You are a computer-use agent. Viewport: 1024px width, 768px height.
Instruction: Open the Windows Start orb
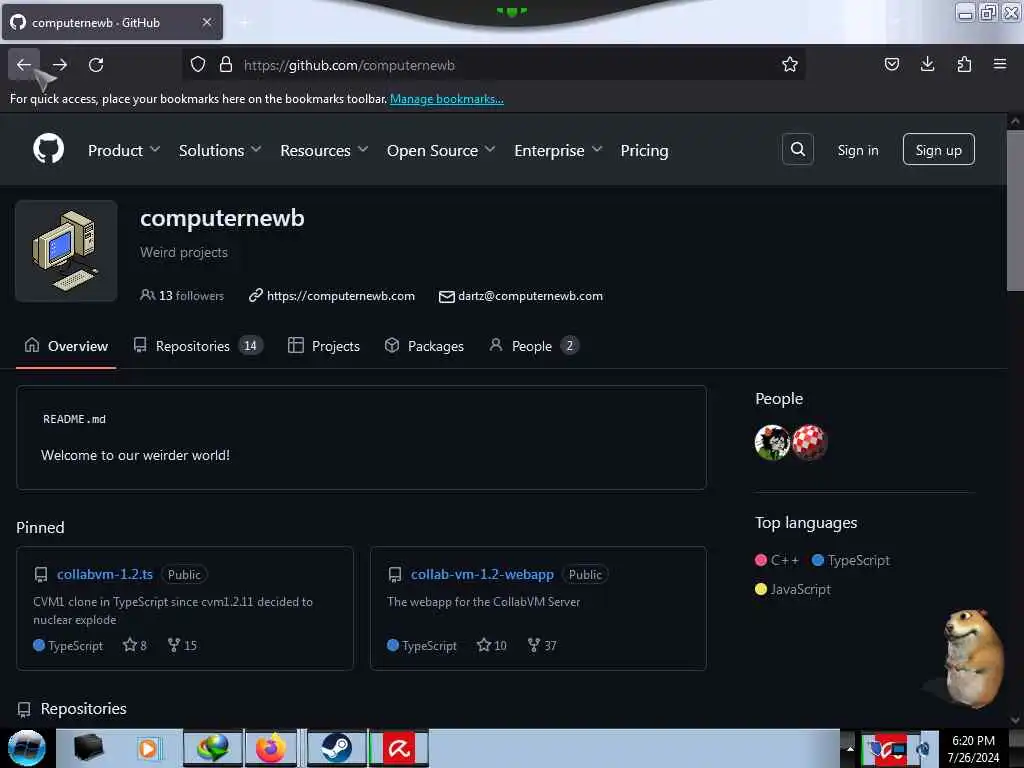pyautogui.click(x=26, y=748)
